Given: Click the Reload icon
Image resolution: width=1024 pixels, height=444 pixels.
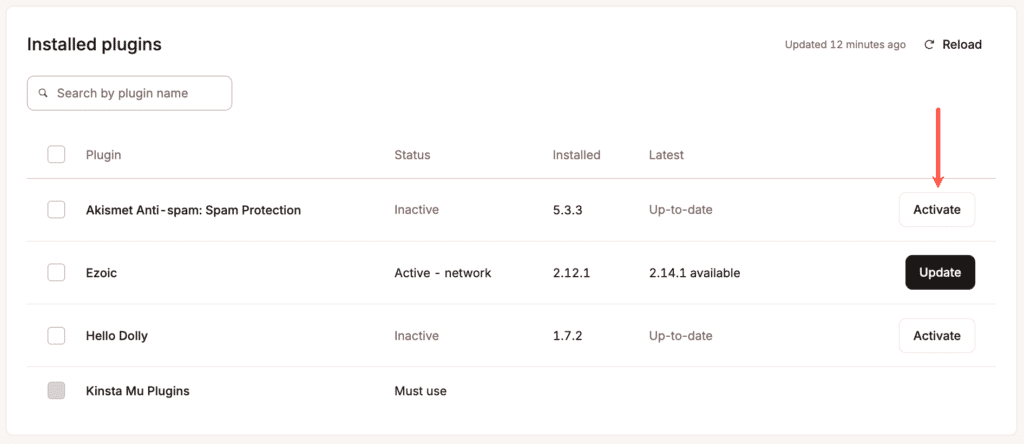Looking at the screenshot, I should (x=929, y=45).
